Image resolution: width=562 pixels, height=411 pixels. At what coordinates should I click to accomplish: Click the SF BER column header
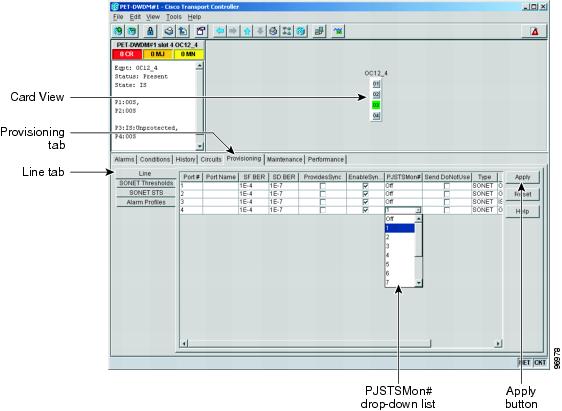tap(254, 177)
